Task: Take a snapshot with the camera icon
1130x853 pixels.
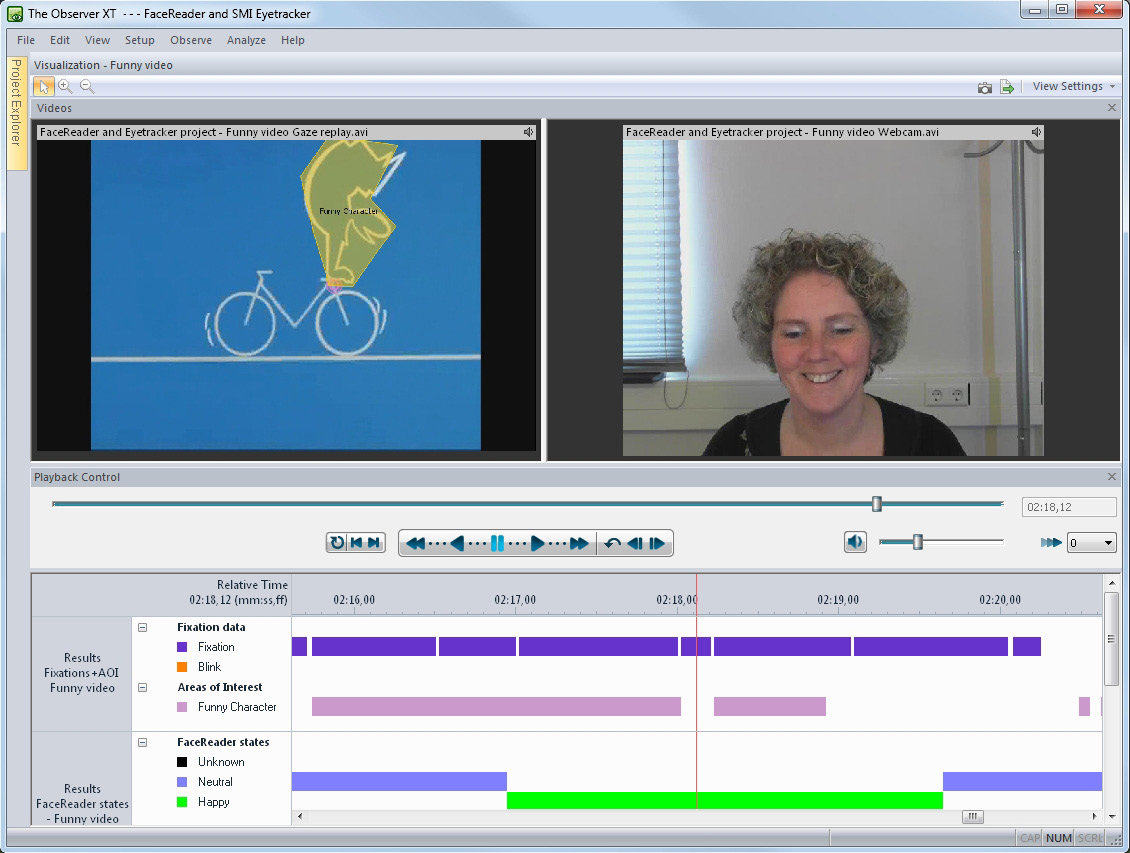Action: 985,88
